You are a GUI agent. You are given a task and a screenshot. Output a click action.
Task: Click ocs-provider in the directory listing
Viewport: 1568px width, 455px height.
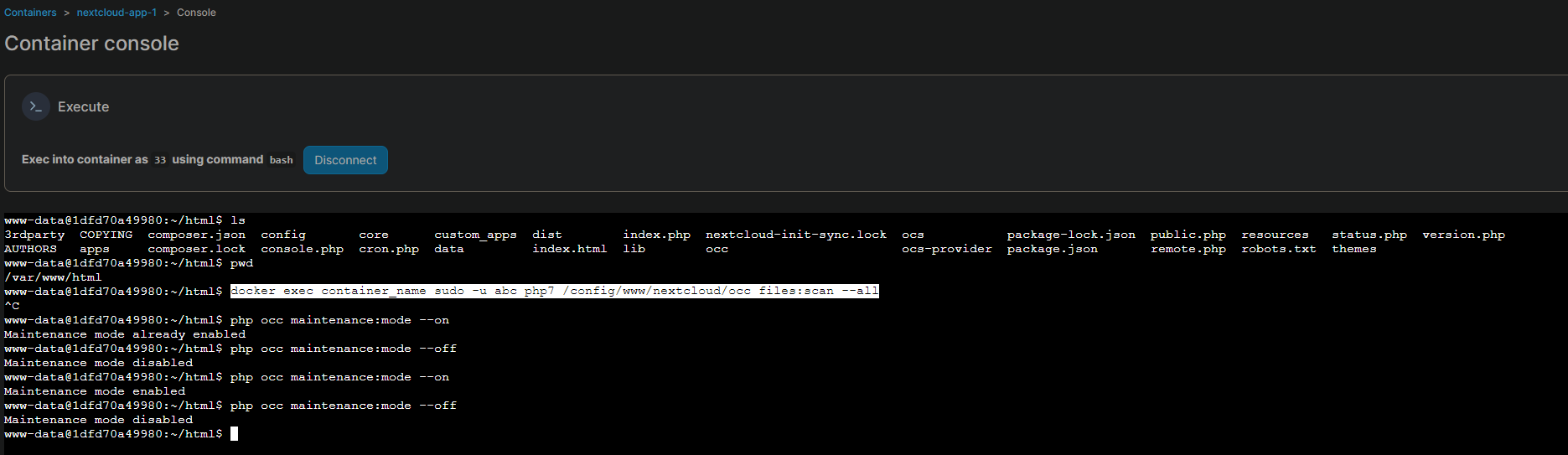pos(946,249)
